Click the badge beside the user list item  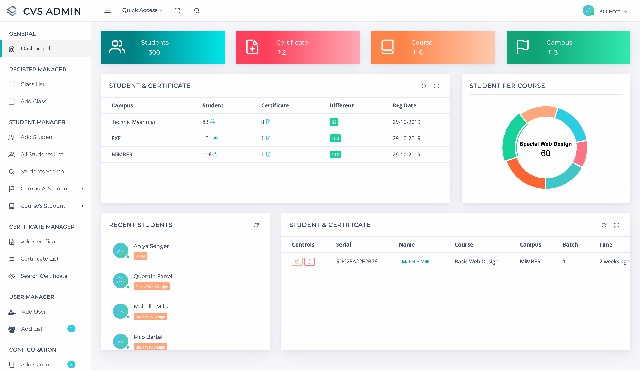point(71,329)
